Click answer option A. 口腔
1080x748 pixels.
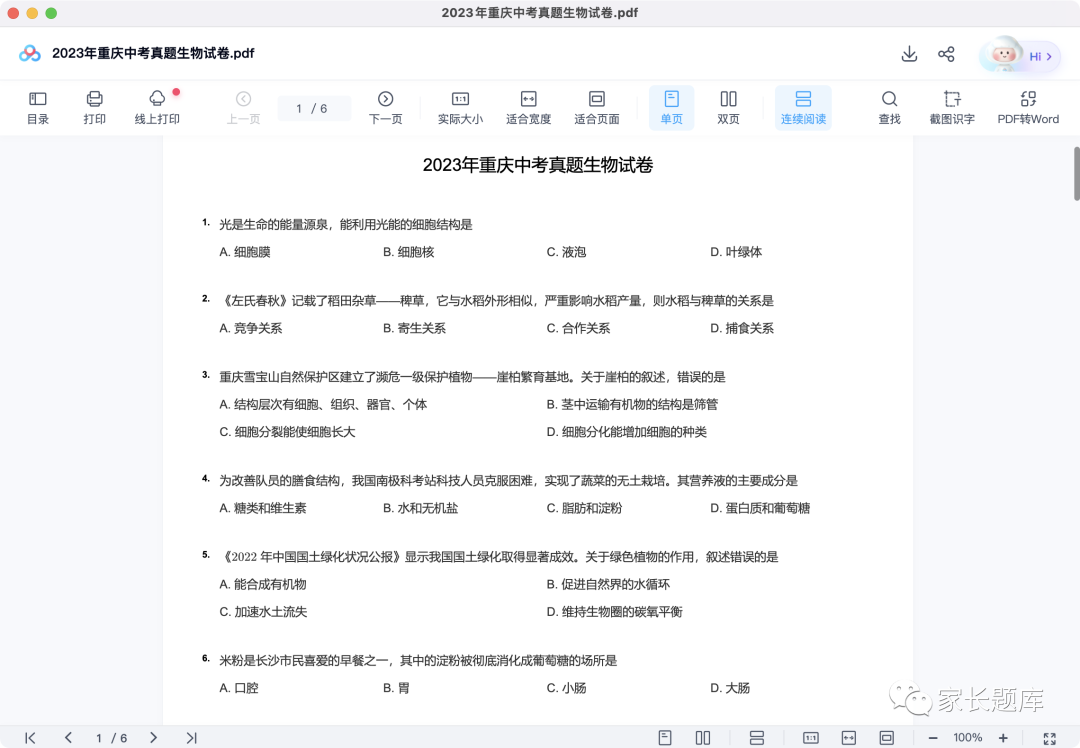(x=238, y=688)
